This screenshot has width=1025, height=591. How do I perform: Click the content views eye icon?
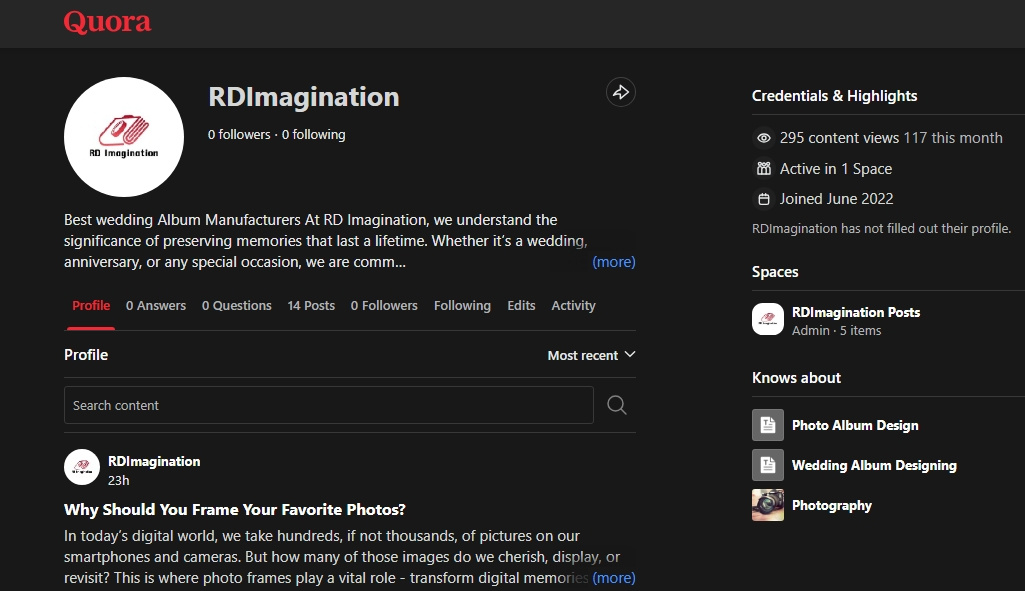pos(764,138)
